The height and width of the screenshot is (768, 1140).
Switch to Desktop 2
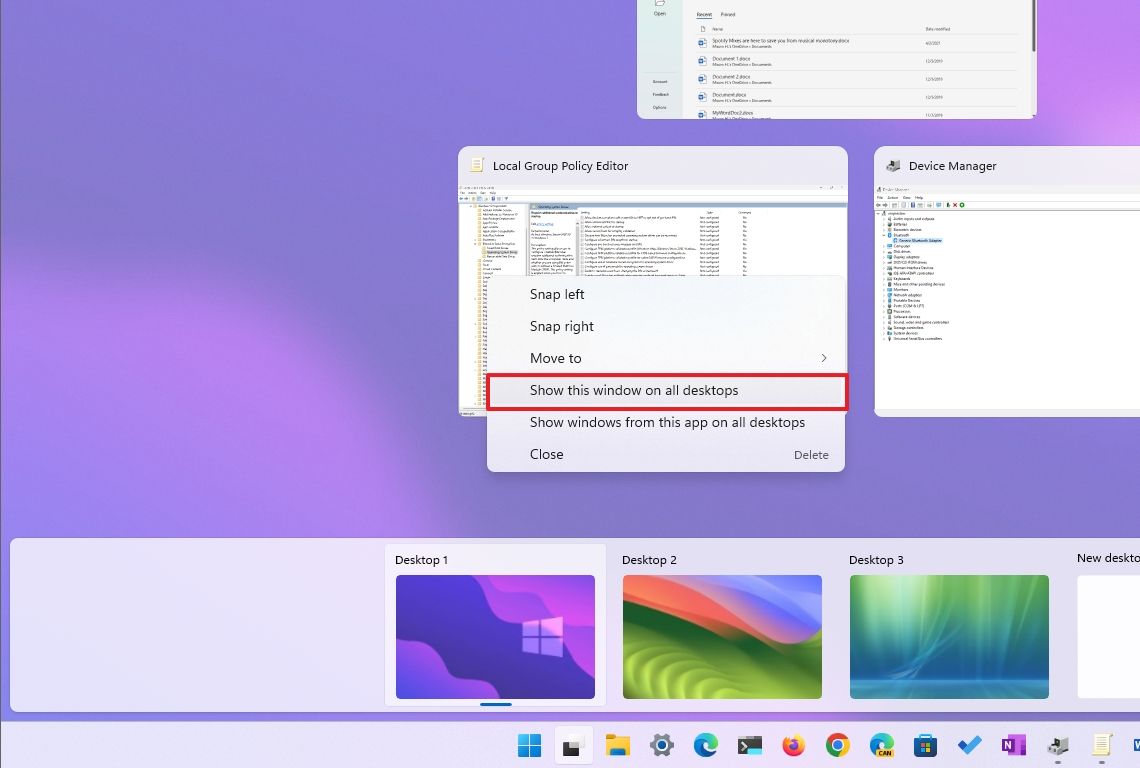click(x=722, y=636)
